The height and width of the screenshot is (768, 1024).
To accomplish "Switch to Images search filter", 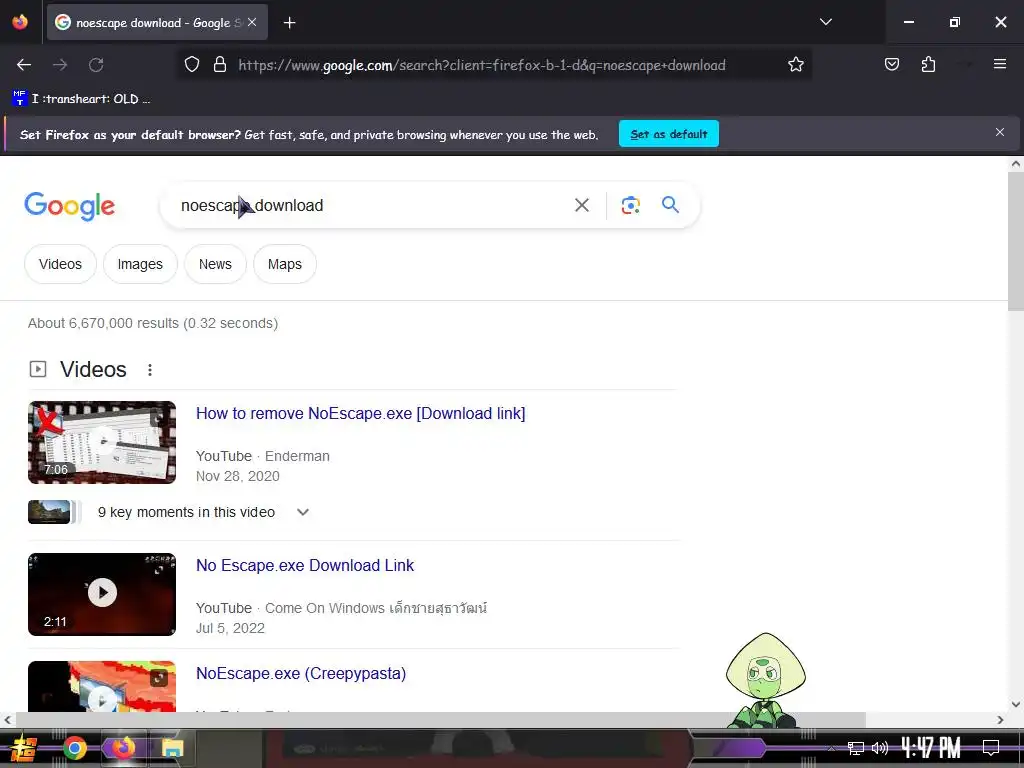I will coord(140,264).
